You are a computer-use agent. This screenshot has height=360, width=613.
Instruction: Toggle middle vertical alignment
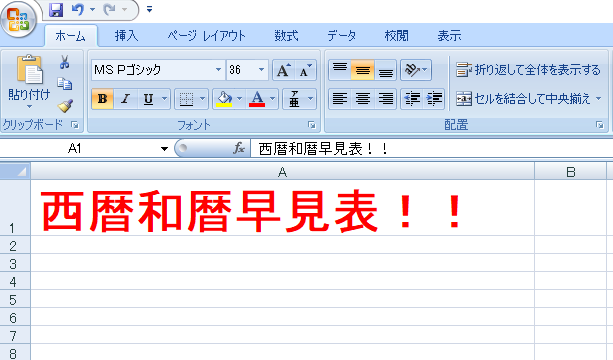tap(362, 70)
